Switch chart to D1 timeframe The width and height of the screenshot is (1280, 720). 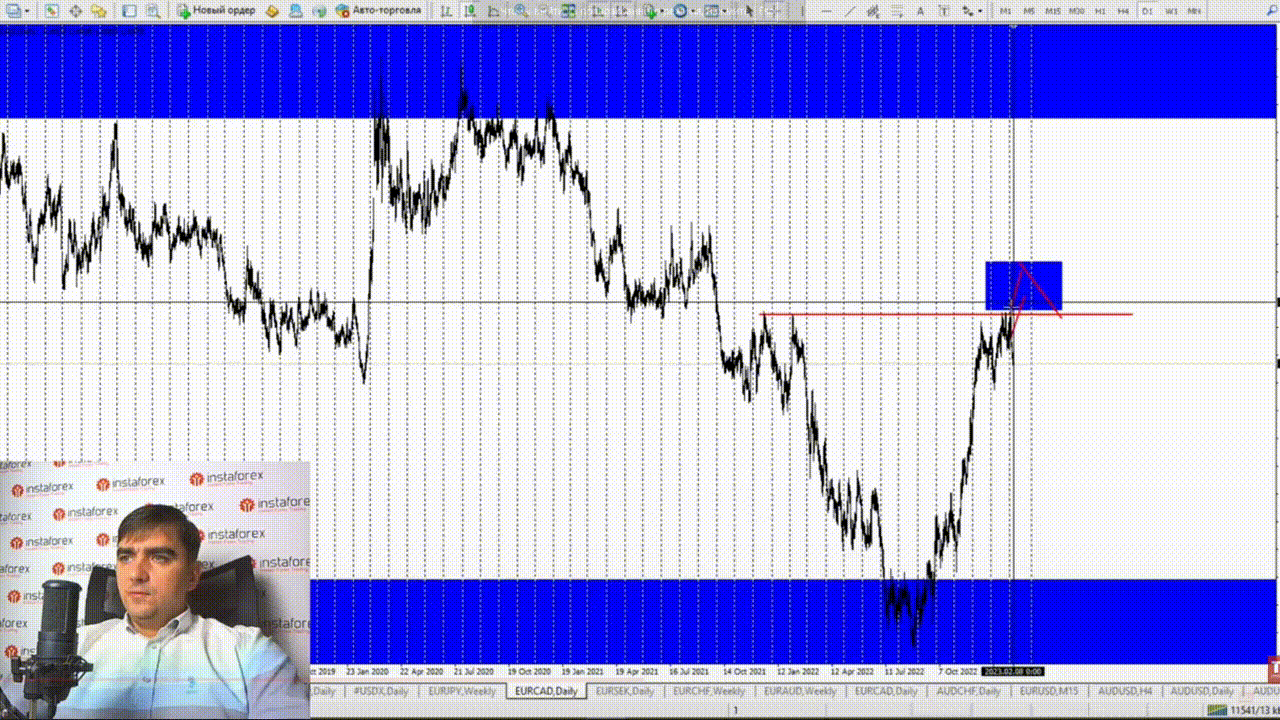1147,11
